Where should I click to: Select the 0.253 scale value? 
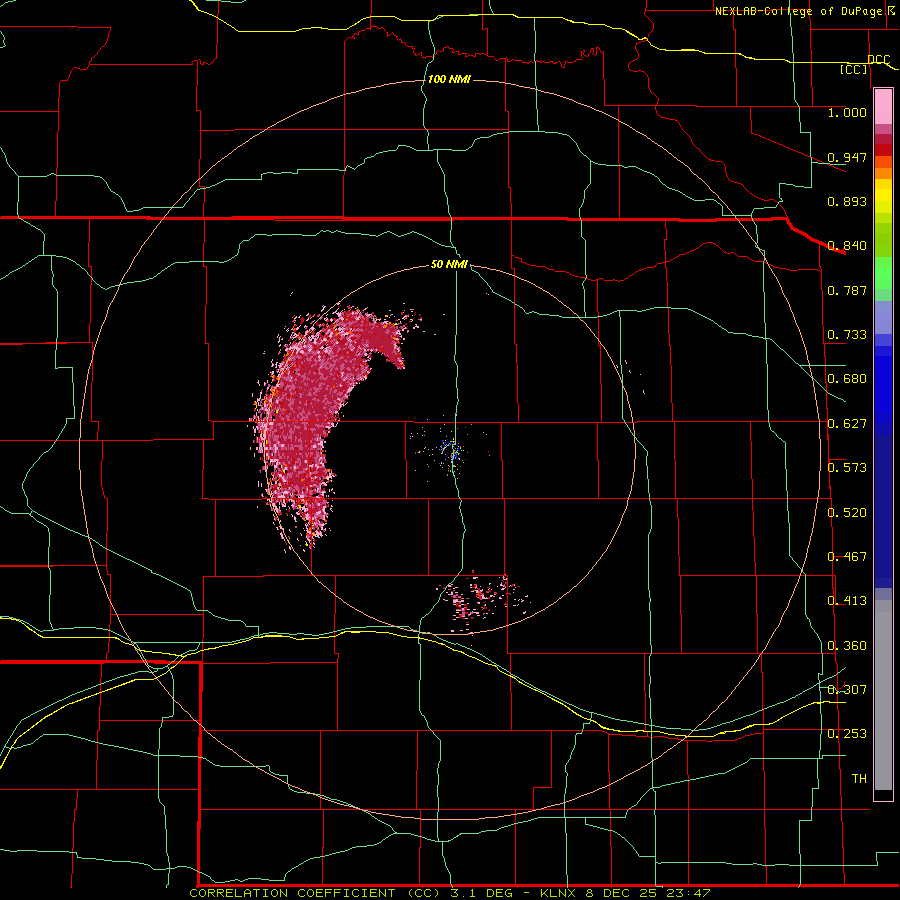coord(847,734)
